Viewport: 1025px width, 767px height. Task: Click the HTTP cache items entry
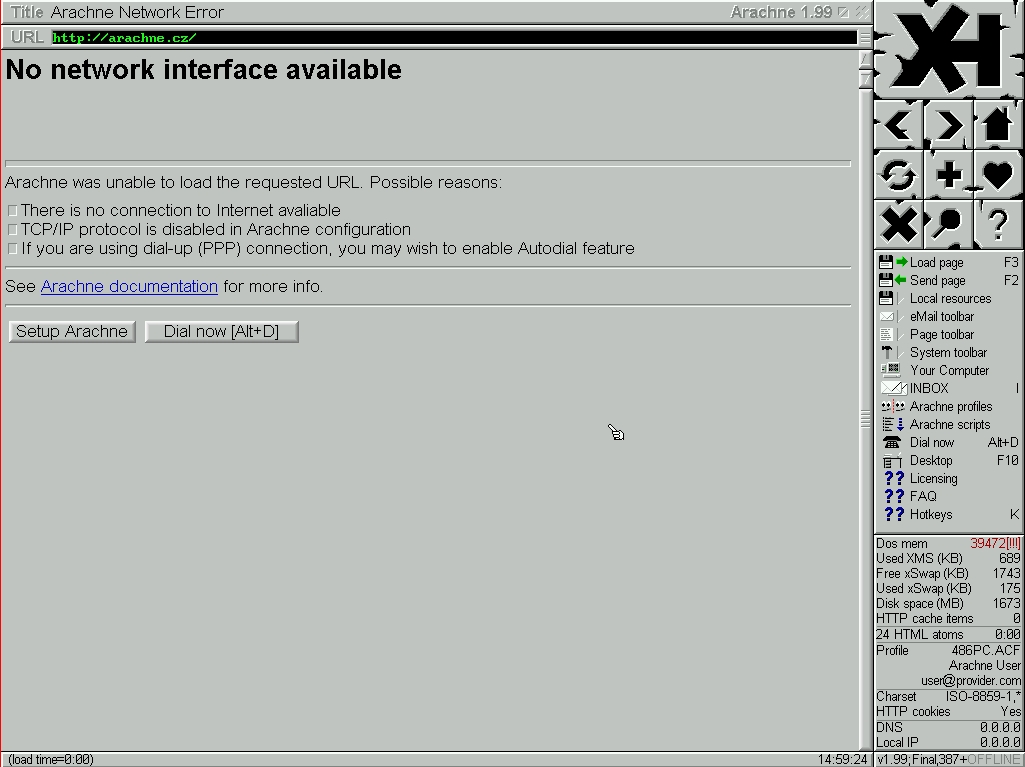(x=949, y=619)
